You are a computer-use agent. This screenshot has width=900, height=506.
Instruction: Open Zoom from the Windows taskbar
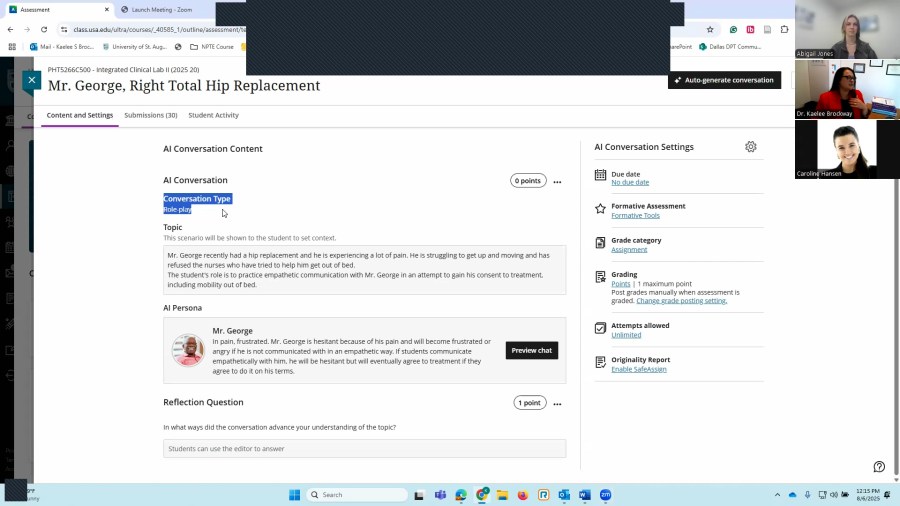(x=606, y=495)
